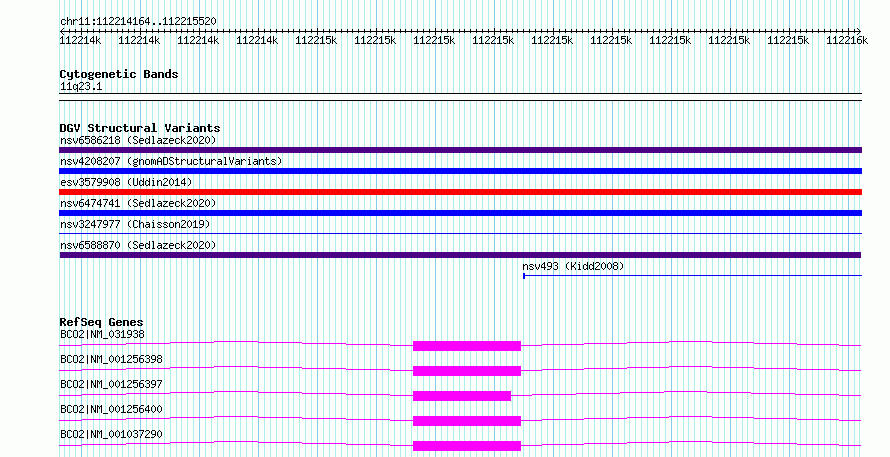This screenshot has width=890, height=457.
Task: Click purple bar under nsv6586218
Action: [x=460, y=150]
